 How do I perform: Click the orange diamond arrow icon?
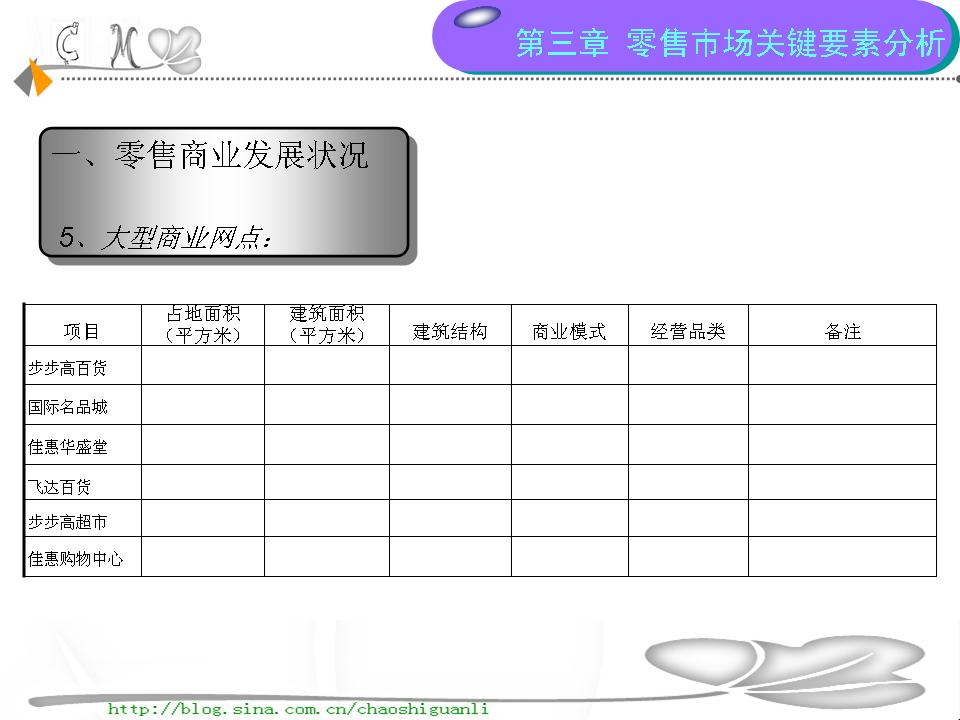tap(38, 78)
